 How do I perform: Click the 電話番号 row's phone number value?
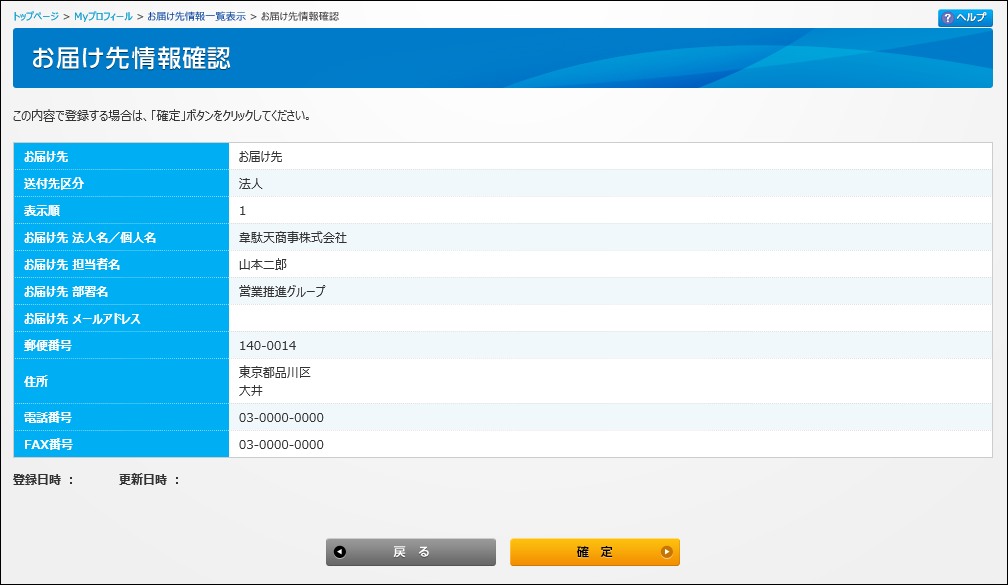281,418
